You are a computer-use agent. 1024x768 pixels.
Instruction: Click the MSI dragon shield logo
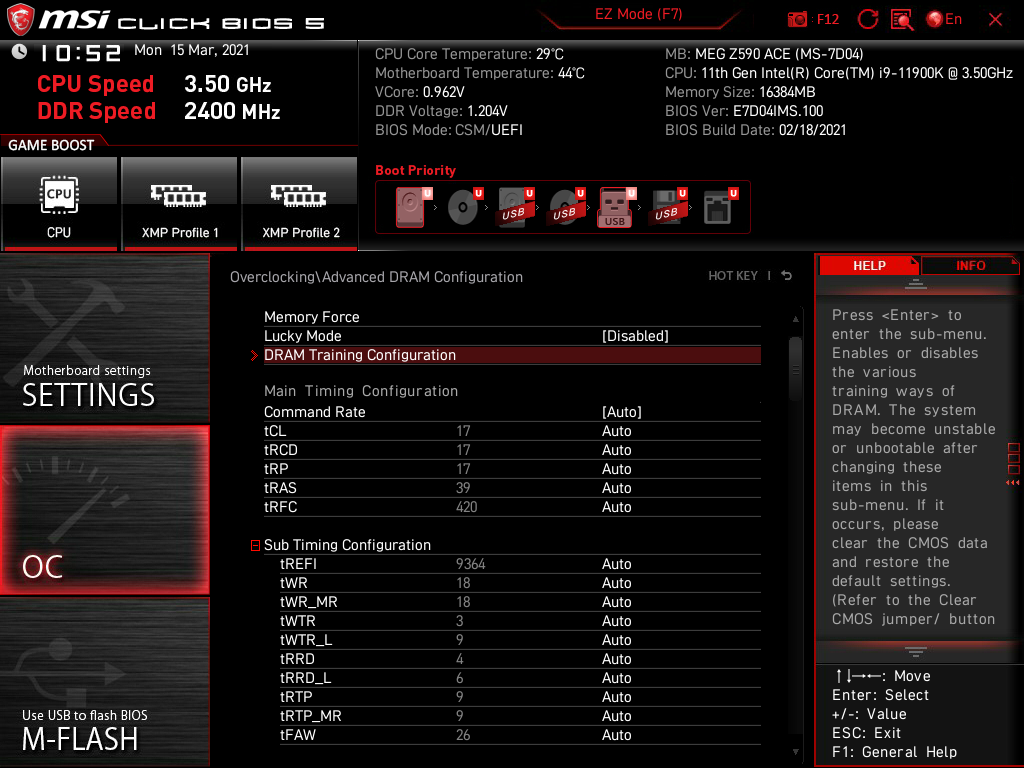pos(20,20)
